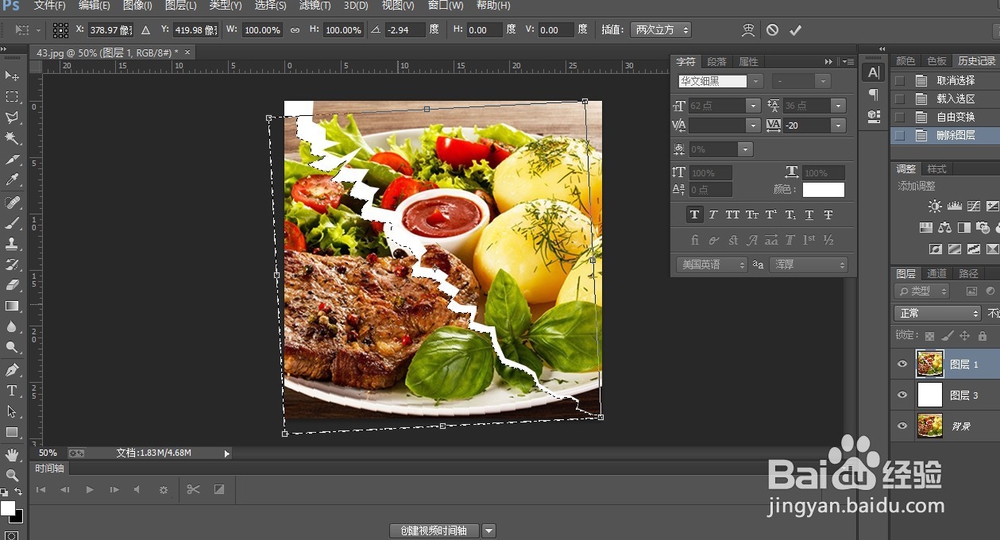Select the Eyedropper tool

pyautogui.click(x=11, y=180)
